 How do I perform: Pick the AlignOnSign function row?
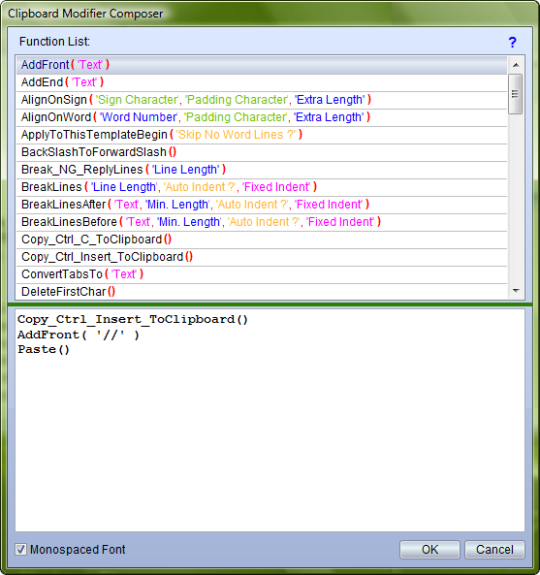pyautogui.click(x=262, y=100)
